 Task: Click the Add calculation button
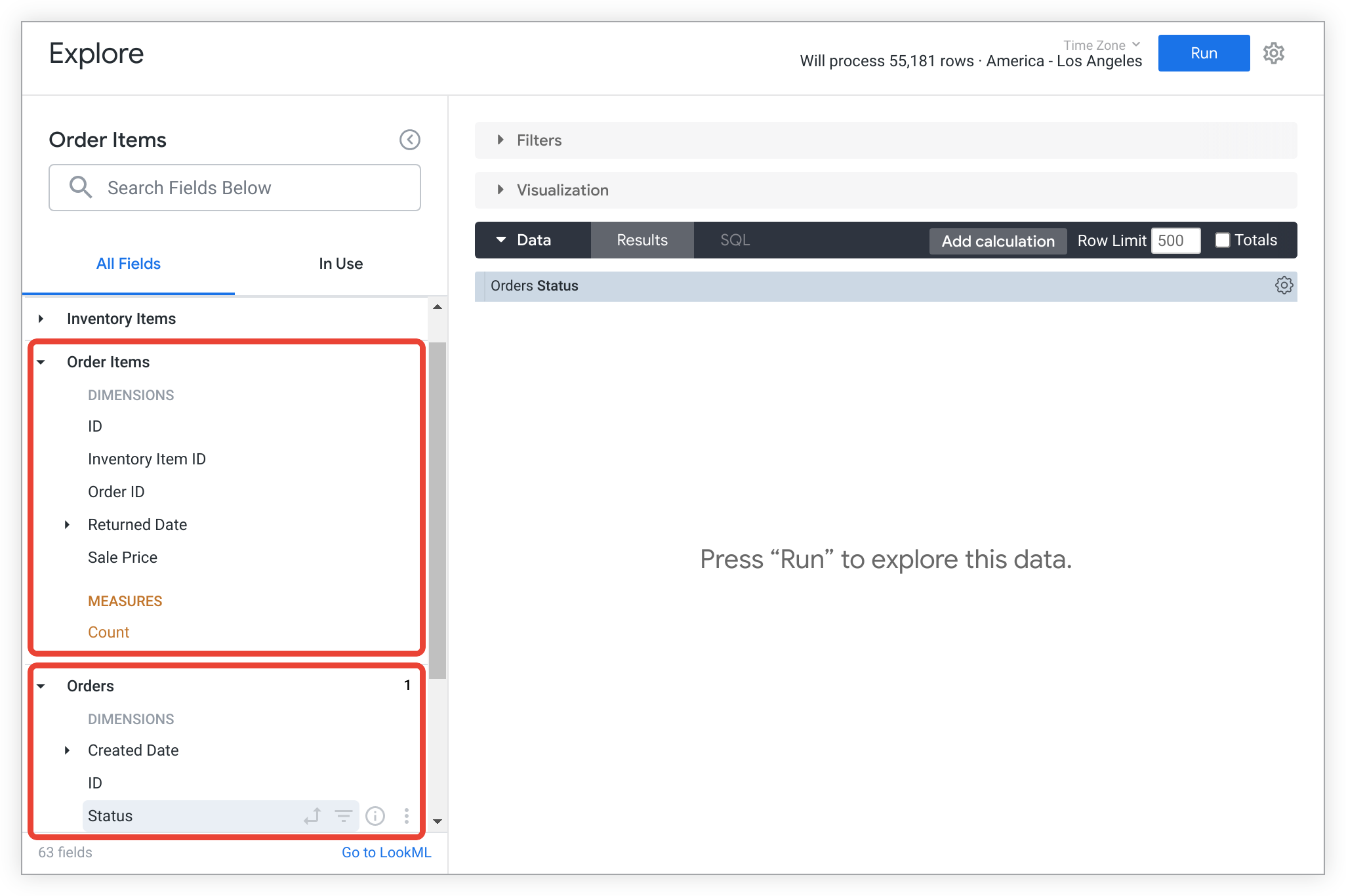[x=998, y=240]
